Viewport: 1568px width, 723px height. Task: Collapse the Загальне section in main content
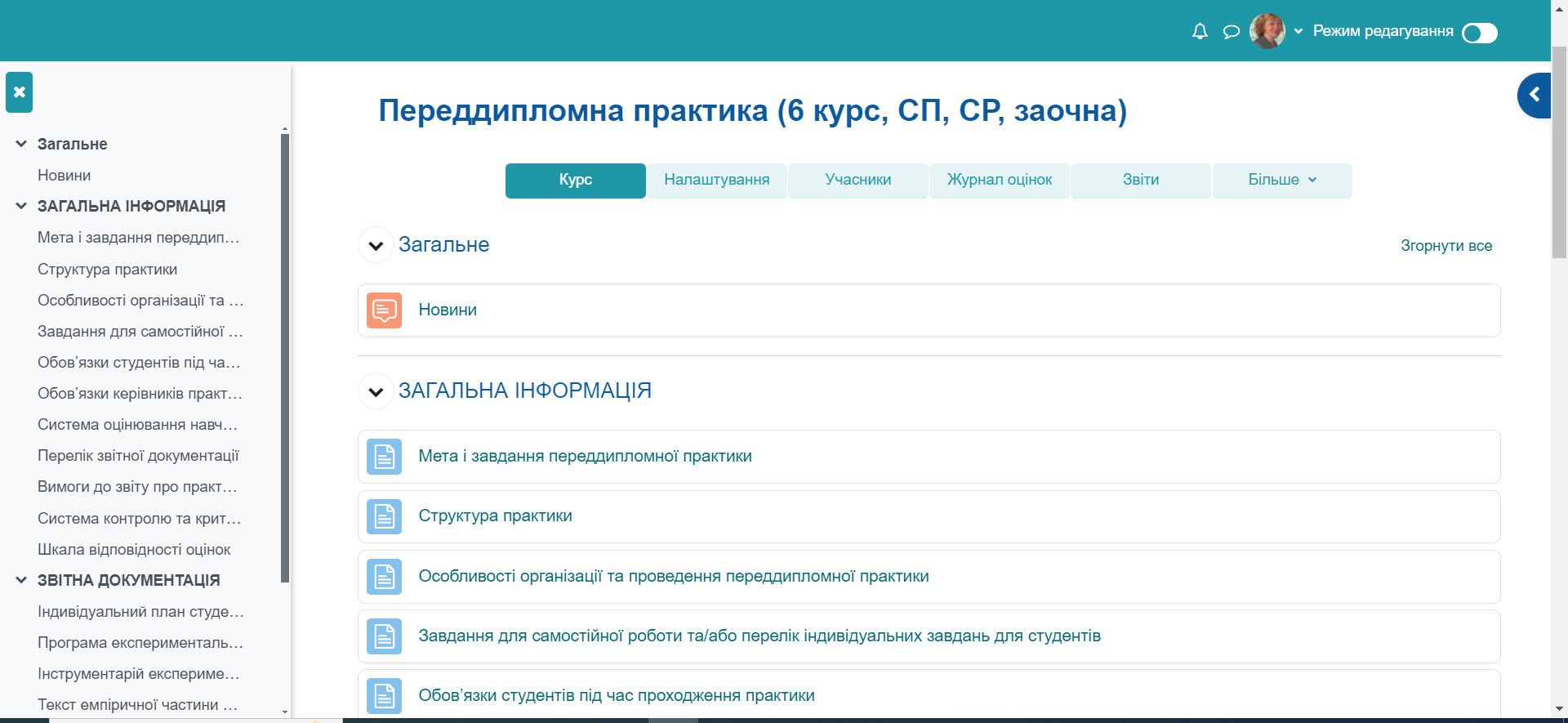[376, 245]
